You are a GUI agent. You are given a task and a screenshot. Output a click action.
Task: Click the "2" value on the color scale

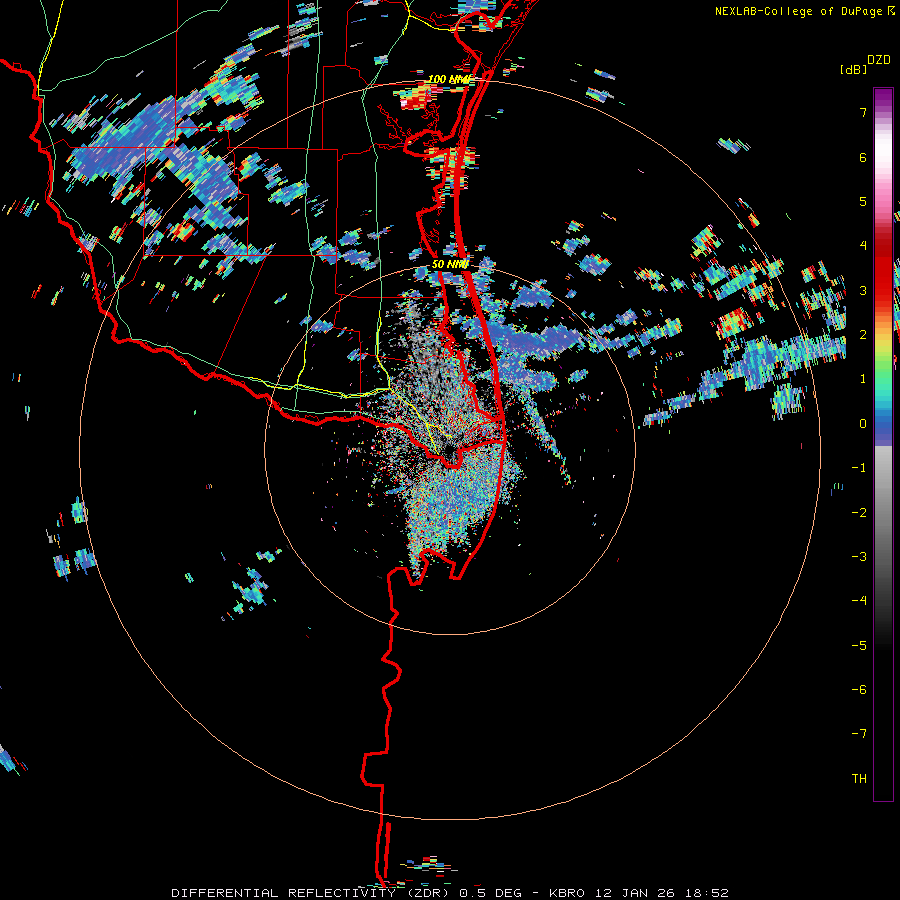click(863, 335)
